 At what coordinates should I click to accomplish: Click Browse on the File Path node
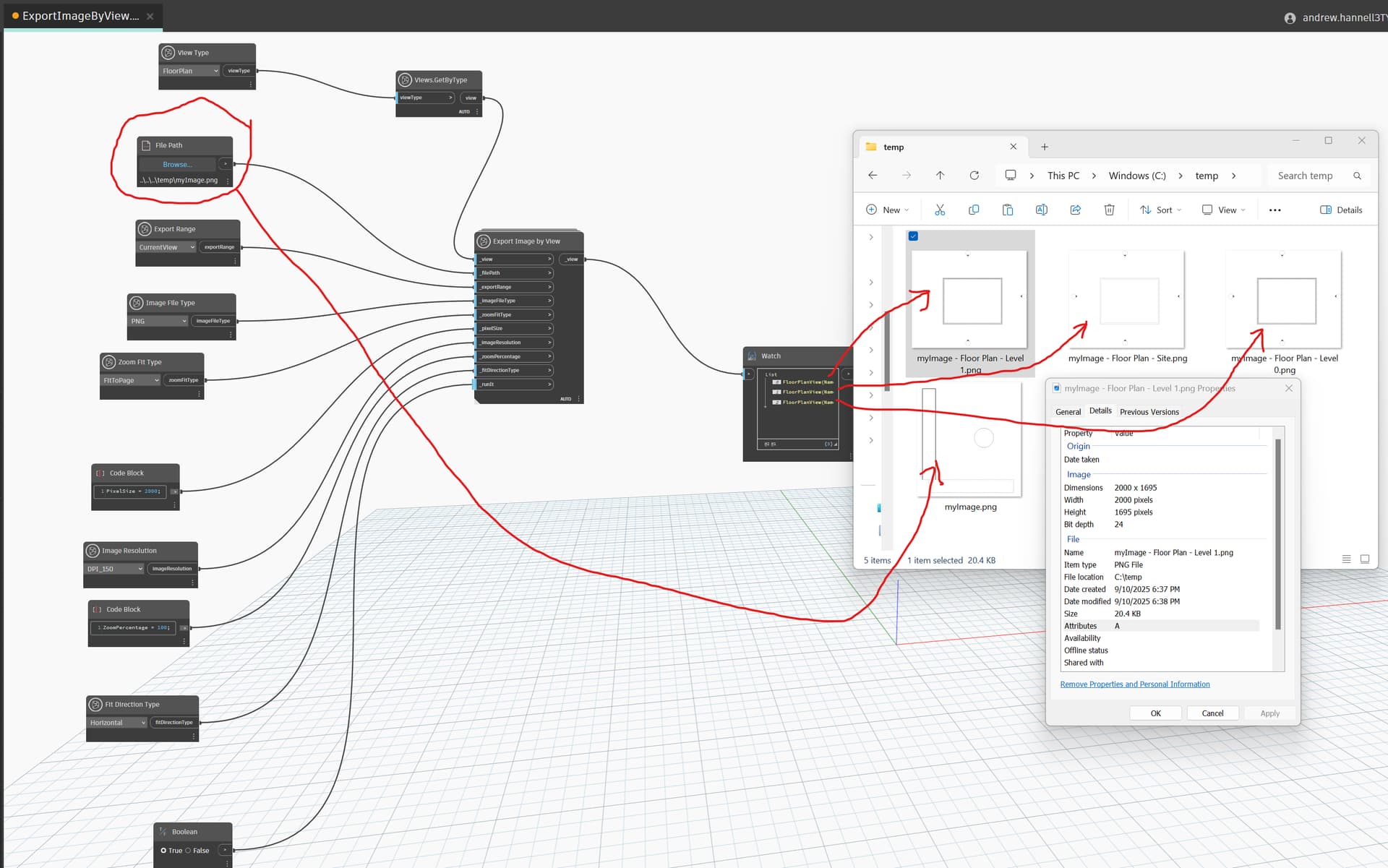coord(177,164)
